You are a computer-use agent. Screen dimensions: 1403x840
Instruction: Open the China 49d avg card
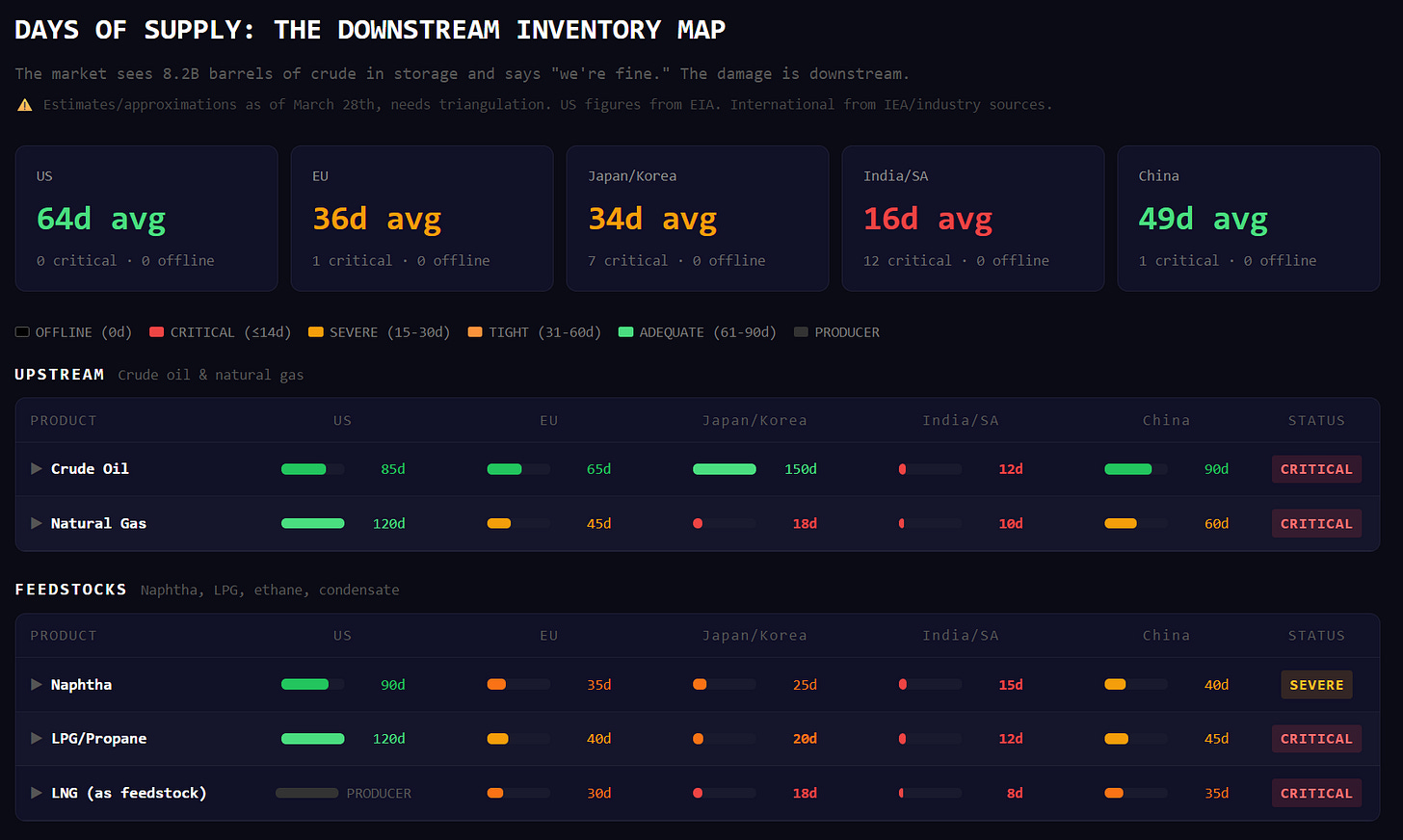(1249, 219)
